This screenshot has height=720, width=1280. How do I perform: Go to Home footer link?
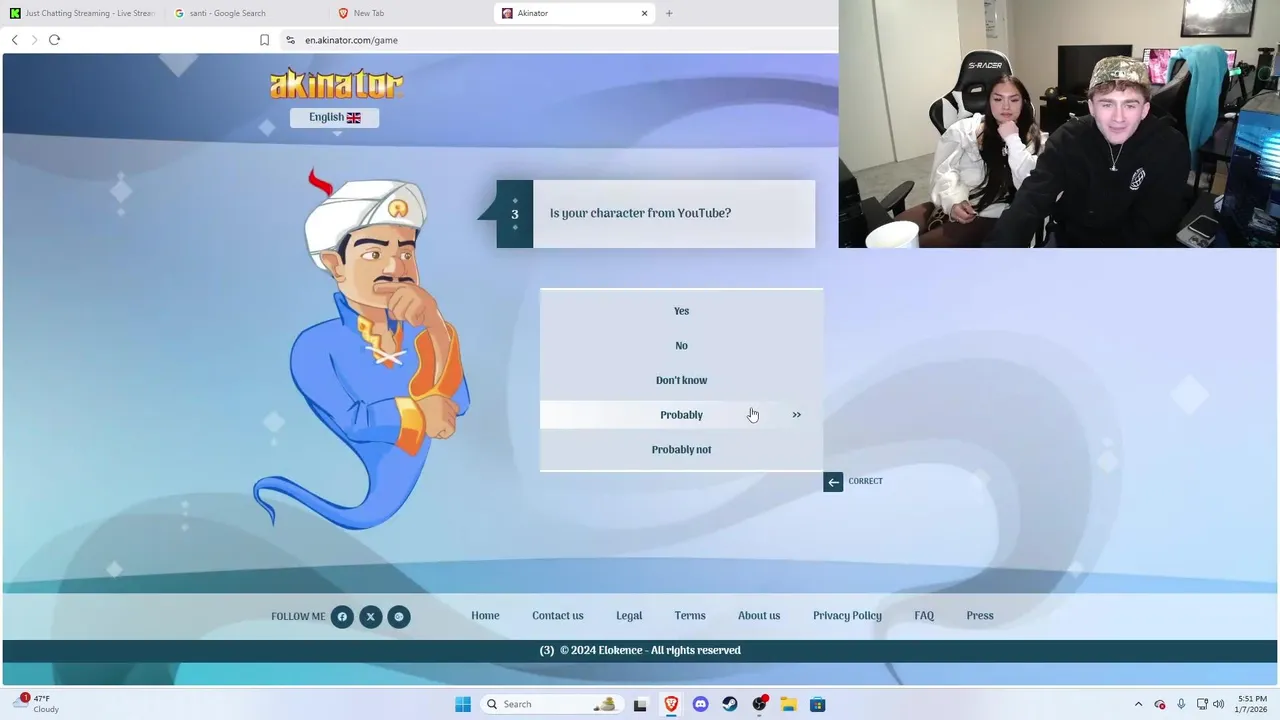(x=485, y=616)
